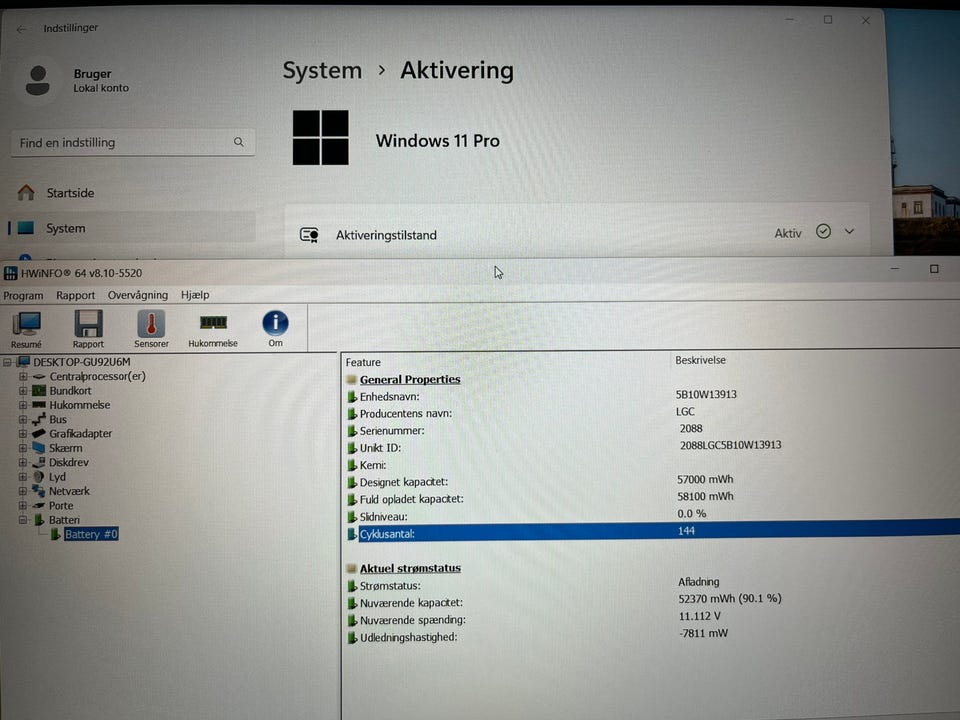The height and width of the screenshot is (720, 960).
Task: Expand the Grafikadapter tree node
Action: (x=23, y=433)
